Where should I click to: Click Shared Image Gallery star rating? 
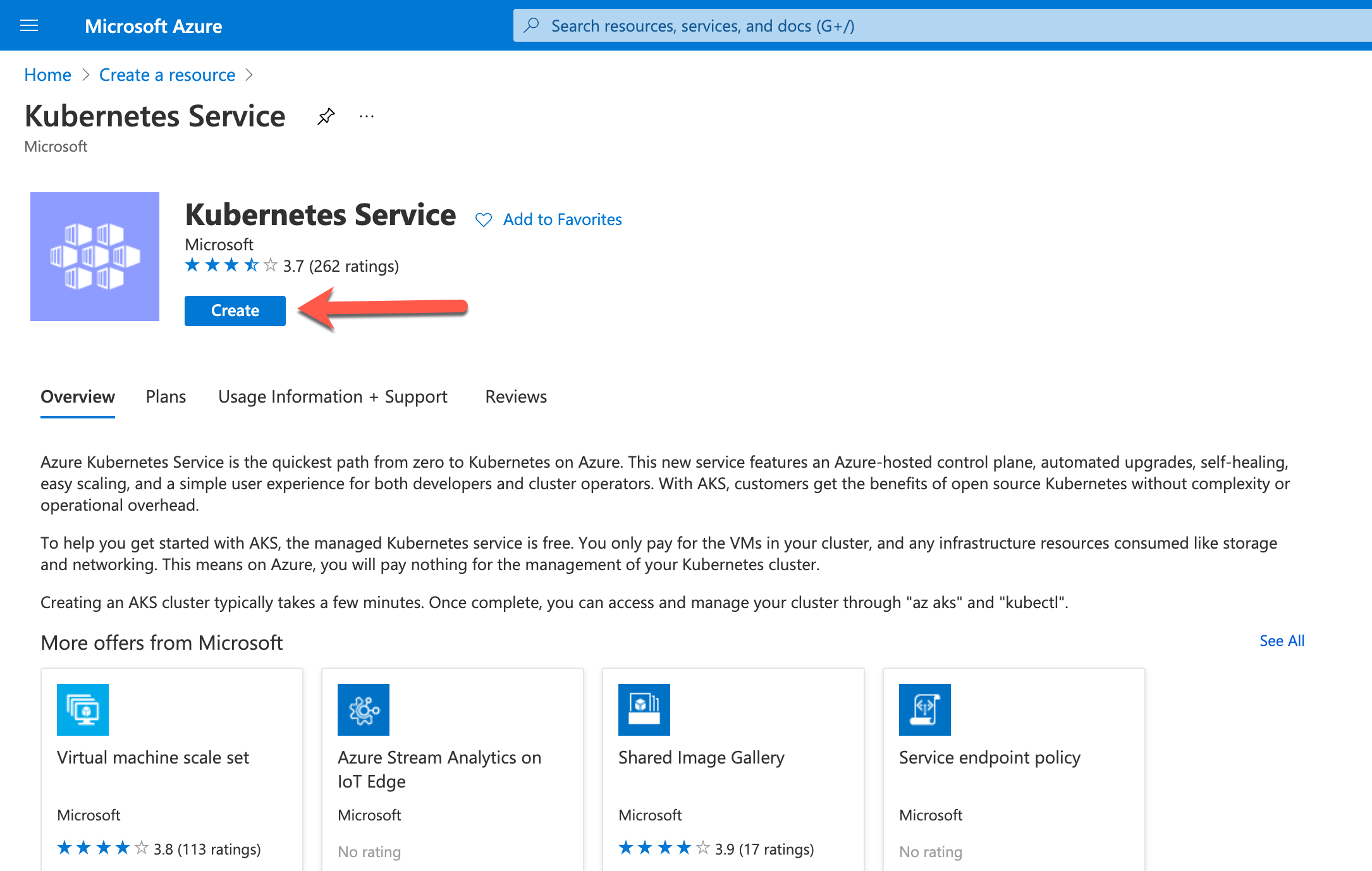click(665, 848)
